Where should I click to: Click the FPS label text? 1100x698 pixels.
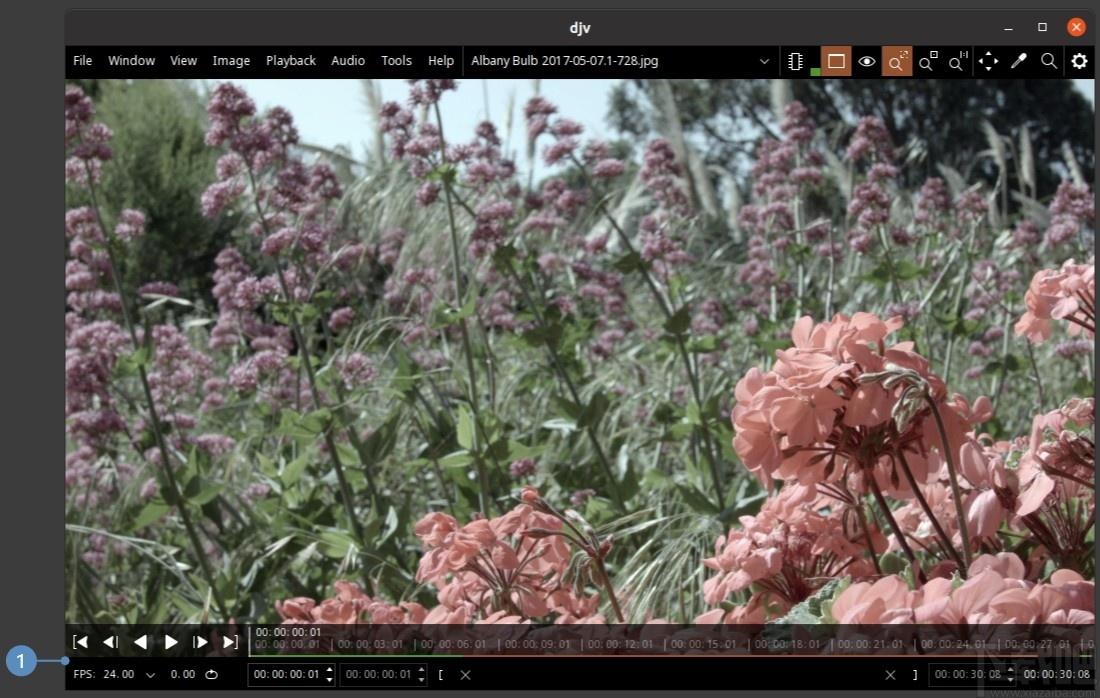coord(83,674)
